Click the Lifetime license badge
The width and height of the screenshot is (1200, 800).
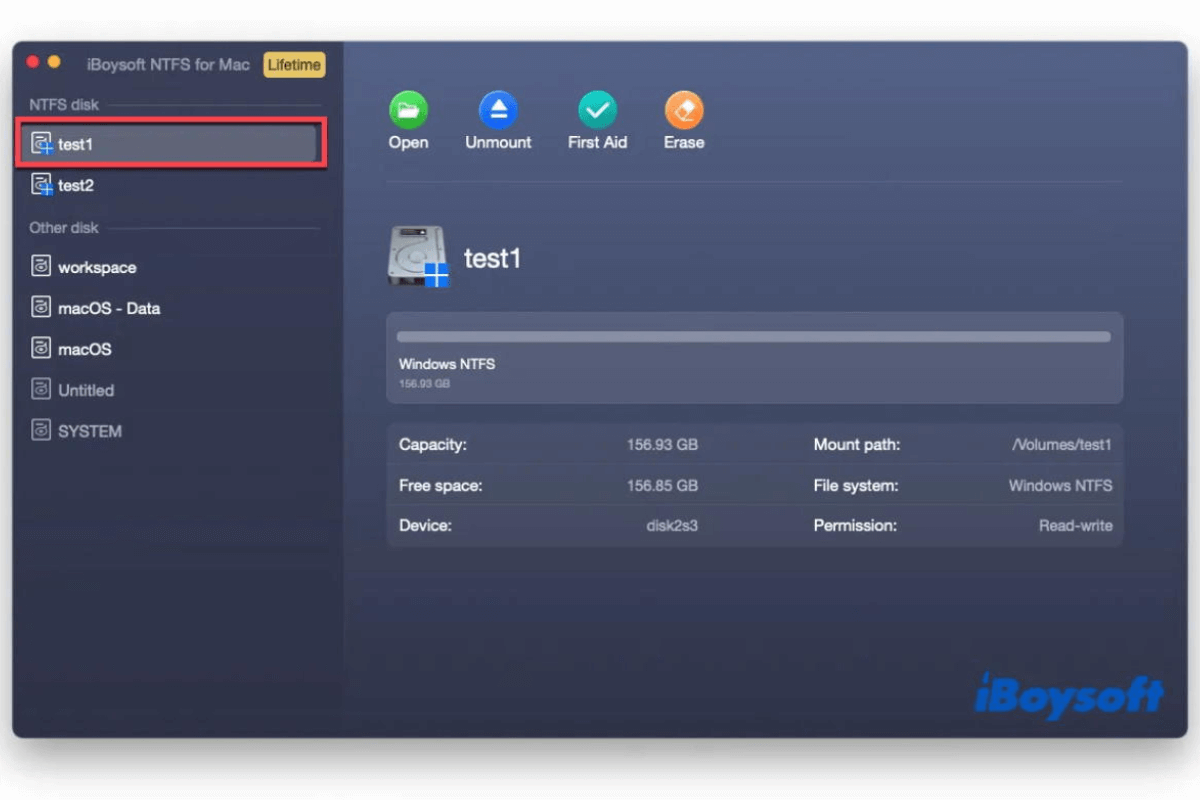click(x=293, y=64)
